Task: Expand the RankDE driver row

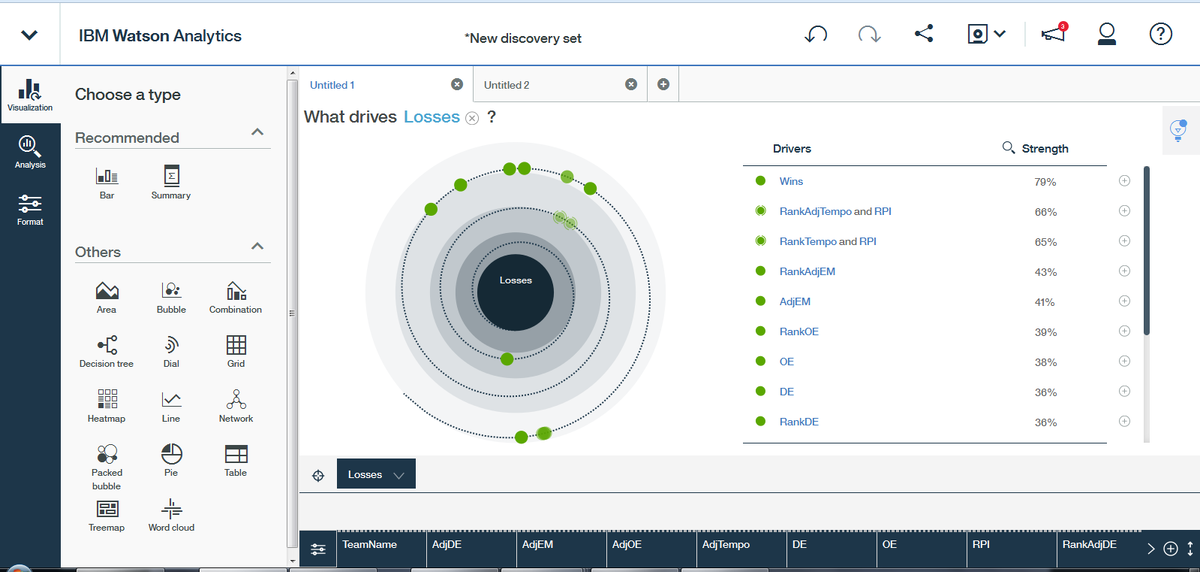Action: coord(1124,421)
